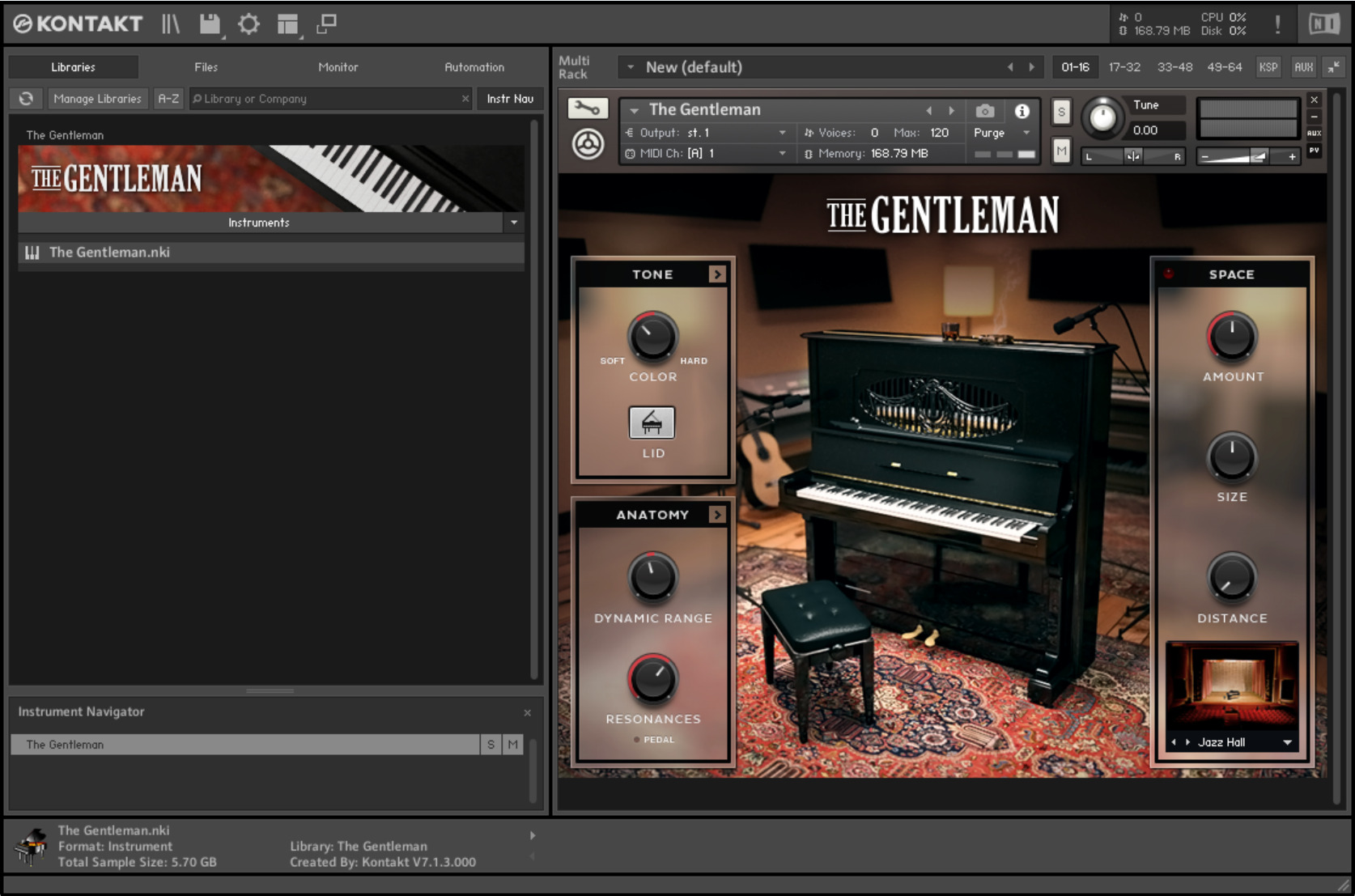Image resolution: width=1355 pixels, height=896 pixels.
Task: Toggle the KSP script button
Action: (x=1268, y=67)
